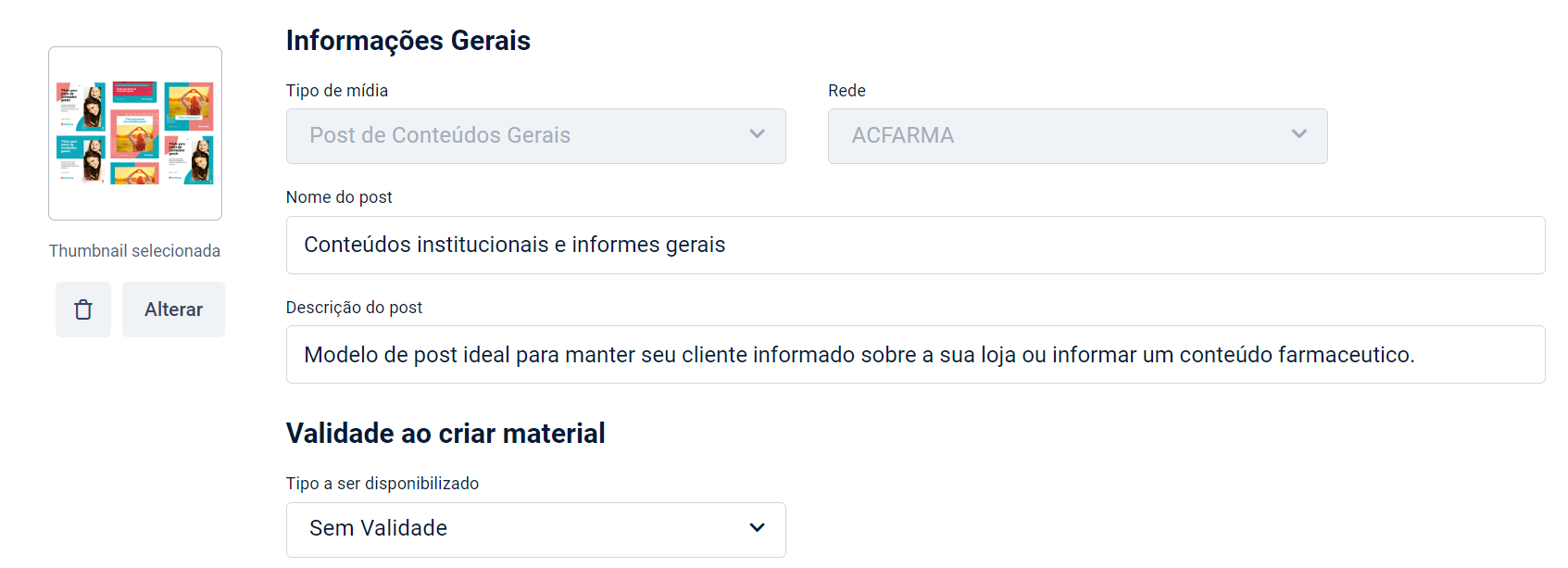Click the Descrição do post text field
This screenshot has height=568, width=1568.
click(915, 355)
